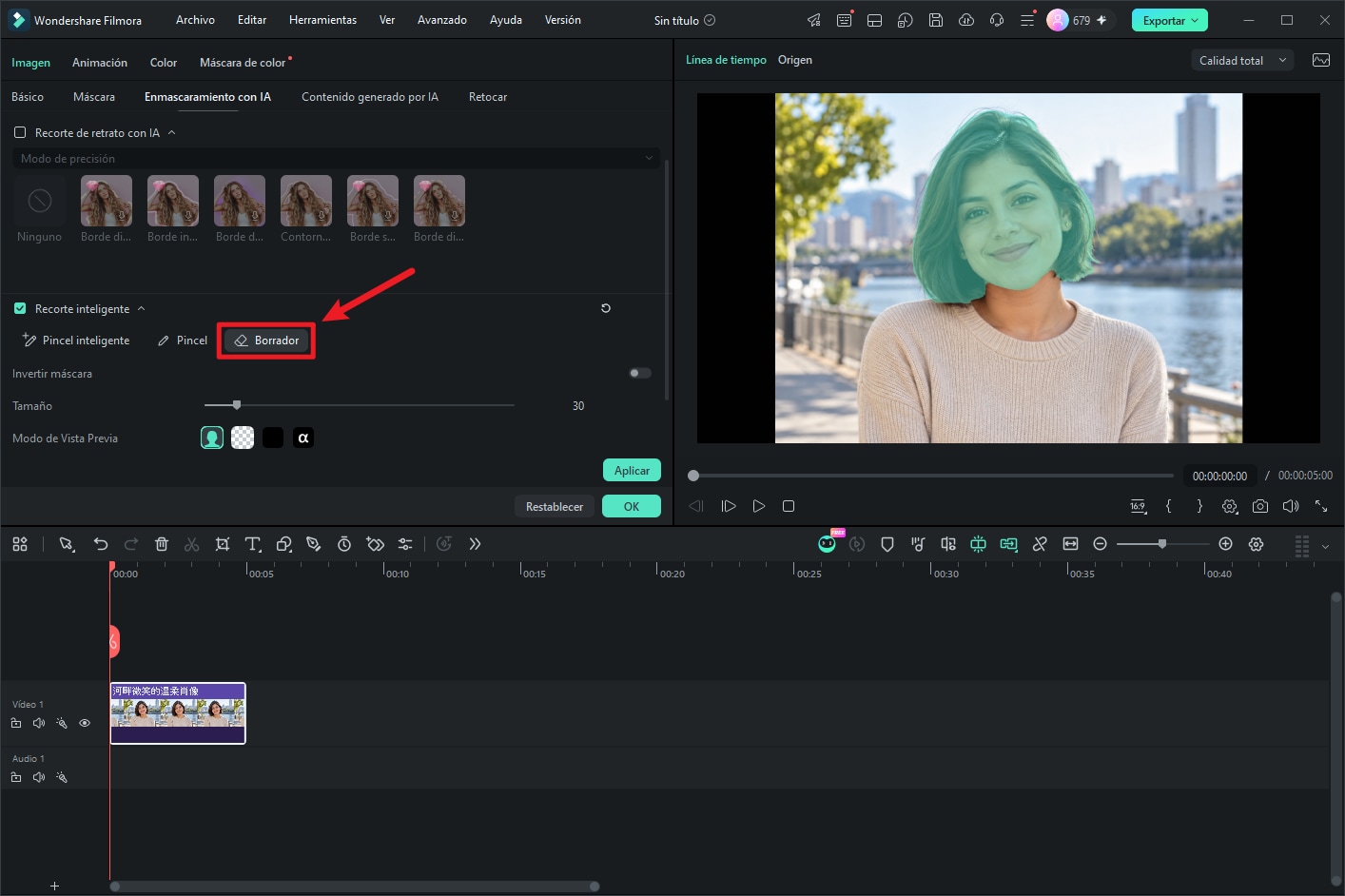This screenshot has height=896, width=1345.
Task: Open preview volume control
Action: [x=1291, y=506]
